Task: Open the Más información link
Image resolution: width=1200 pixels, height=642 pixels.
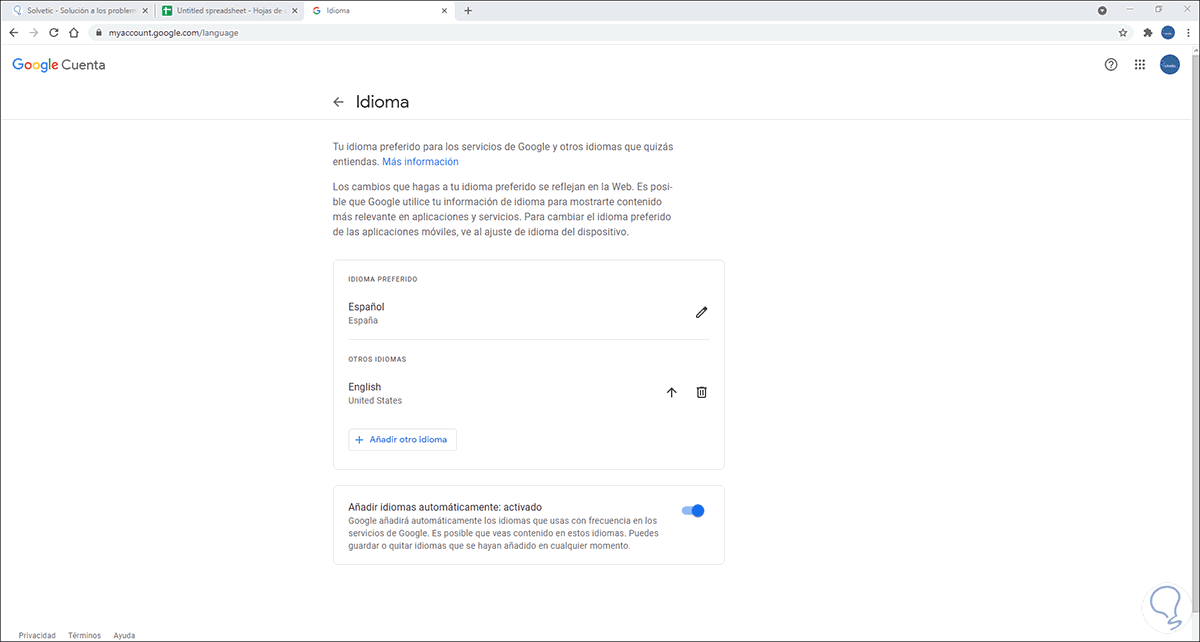Action: point(419,161)
